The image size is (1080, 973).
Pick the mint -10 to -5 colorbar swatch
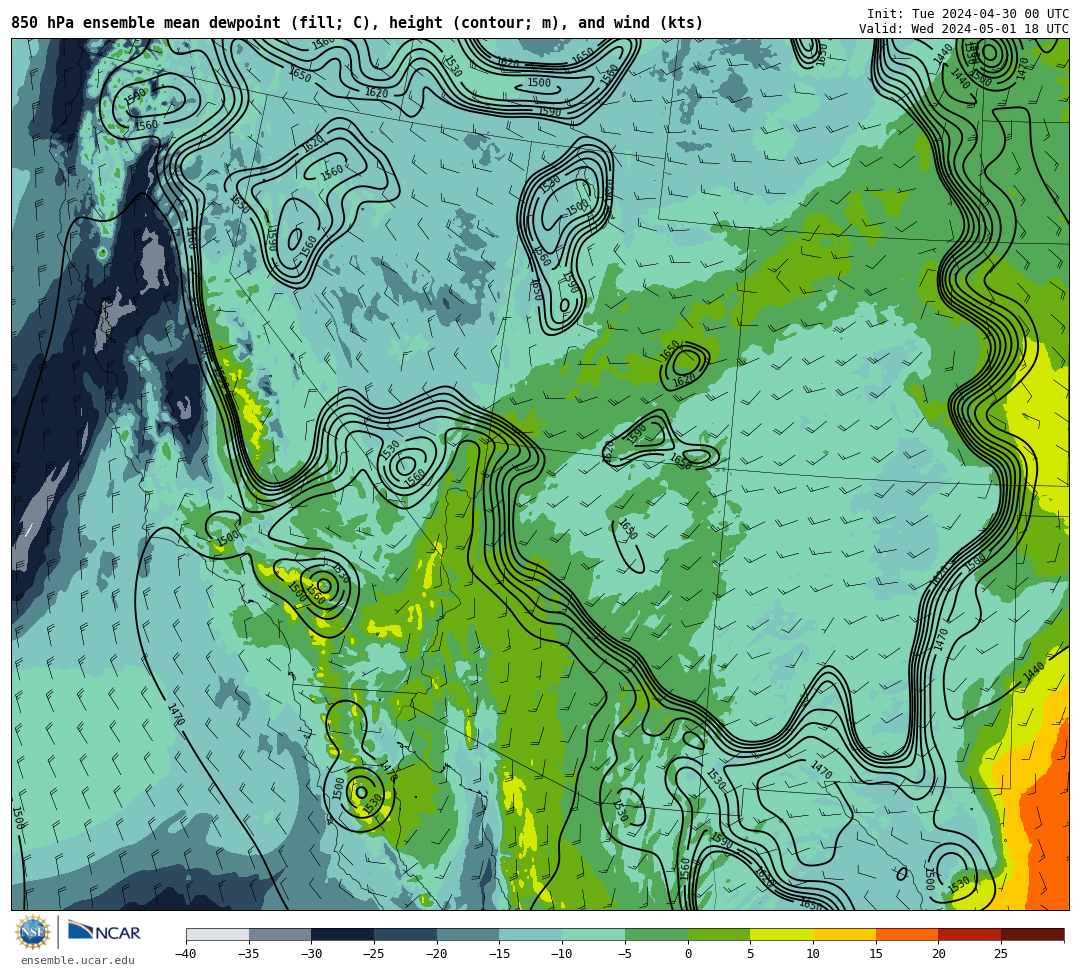(594, 934)
